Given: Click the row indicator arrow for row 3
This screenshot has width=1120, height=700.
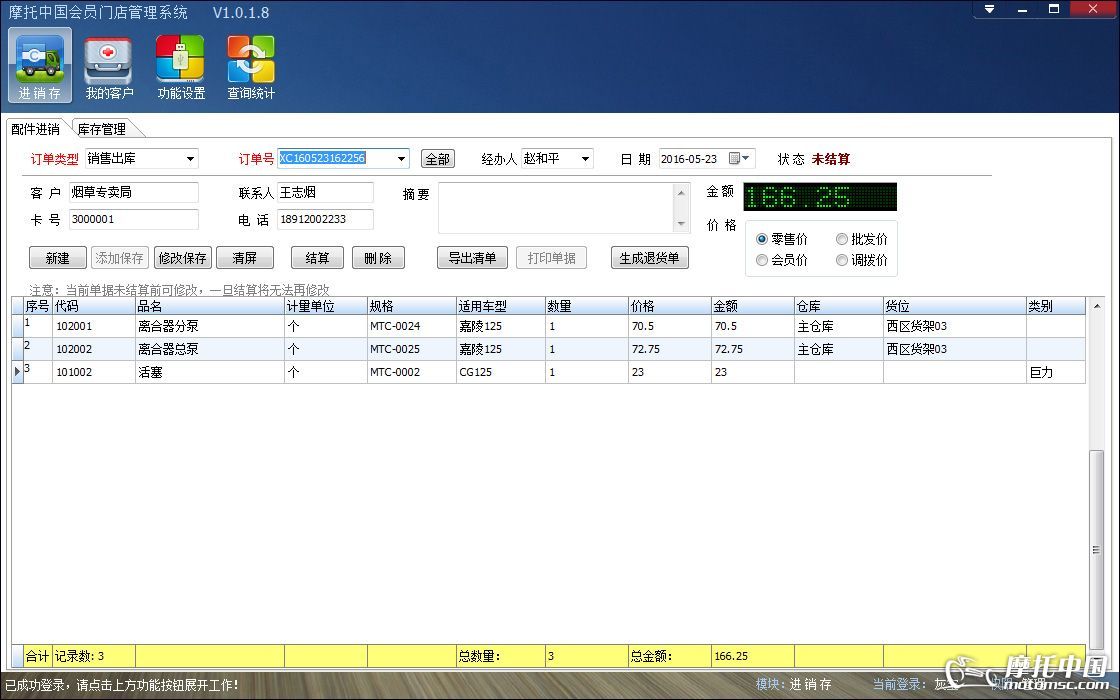Looking at the screenshot, I should pos(17,372).
